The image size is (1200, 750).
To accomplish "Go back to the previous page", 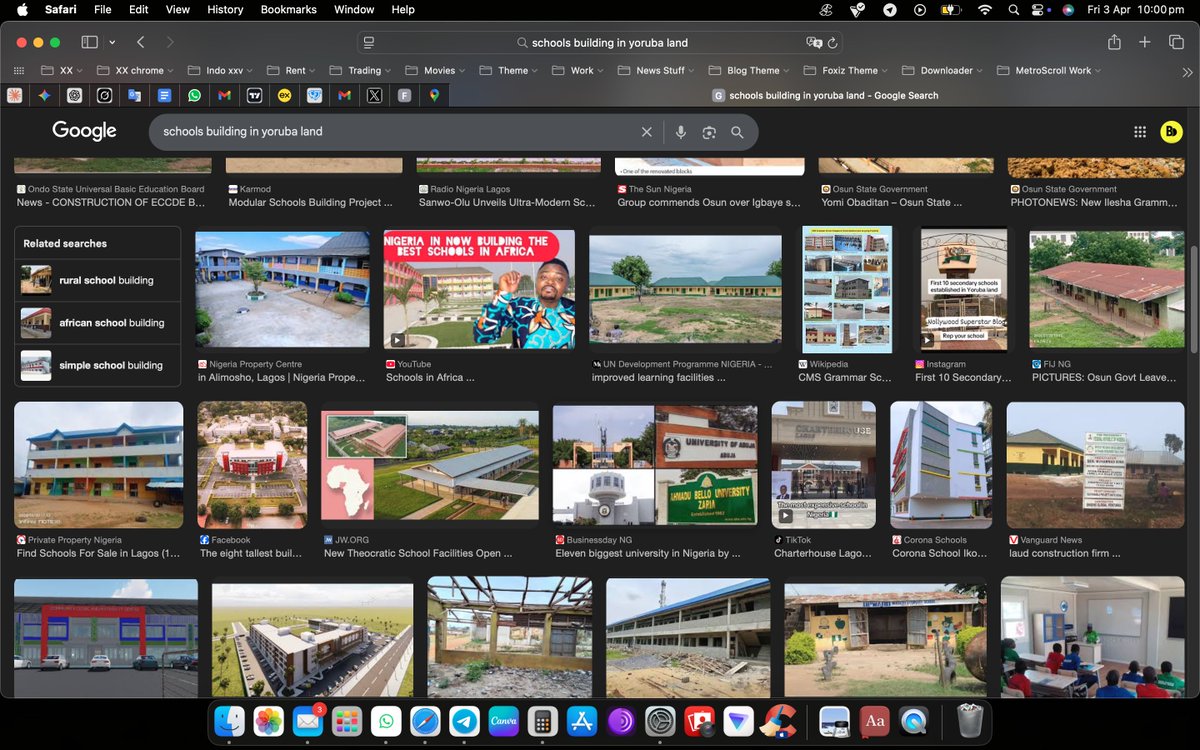I will (141, 42).
